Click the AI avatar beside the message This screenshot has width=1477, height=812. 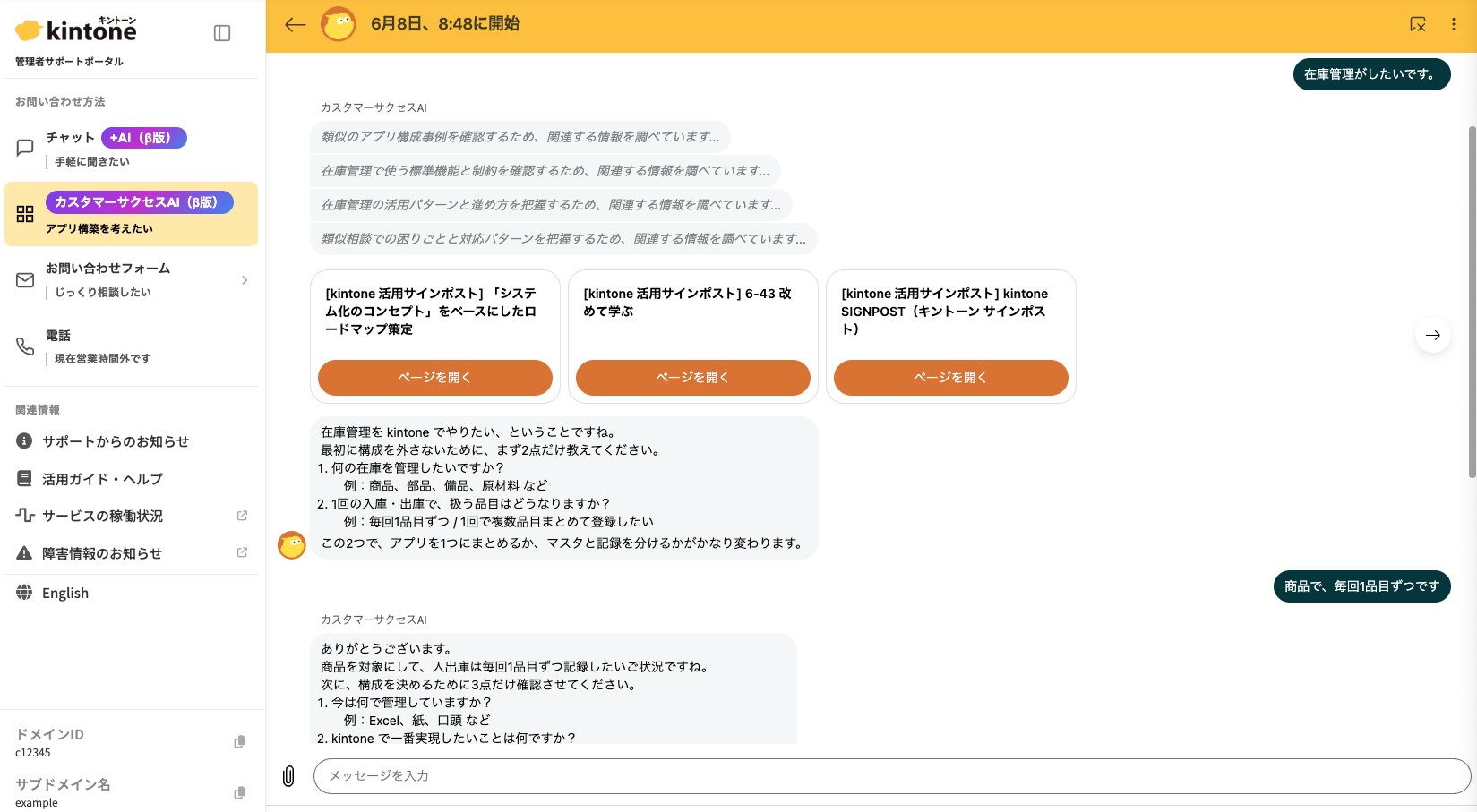[292, 544]
